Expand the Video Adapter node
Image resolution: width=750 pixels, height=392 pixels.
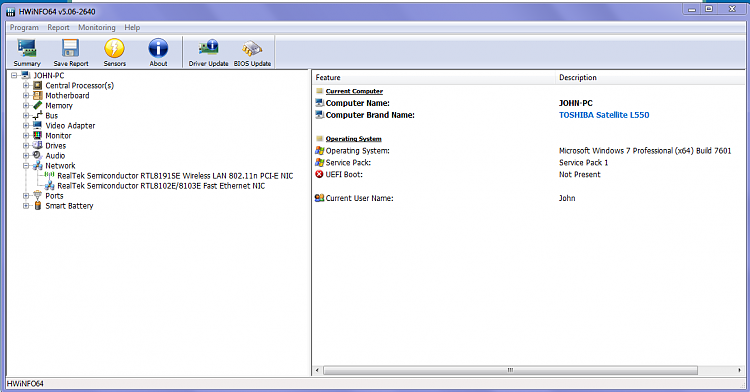pyautogui.click(x=26, y=126)
